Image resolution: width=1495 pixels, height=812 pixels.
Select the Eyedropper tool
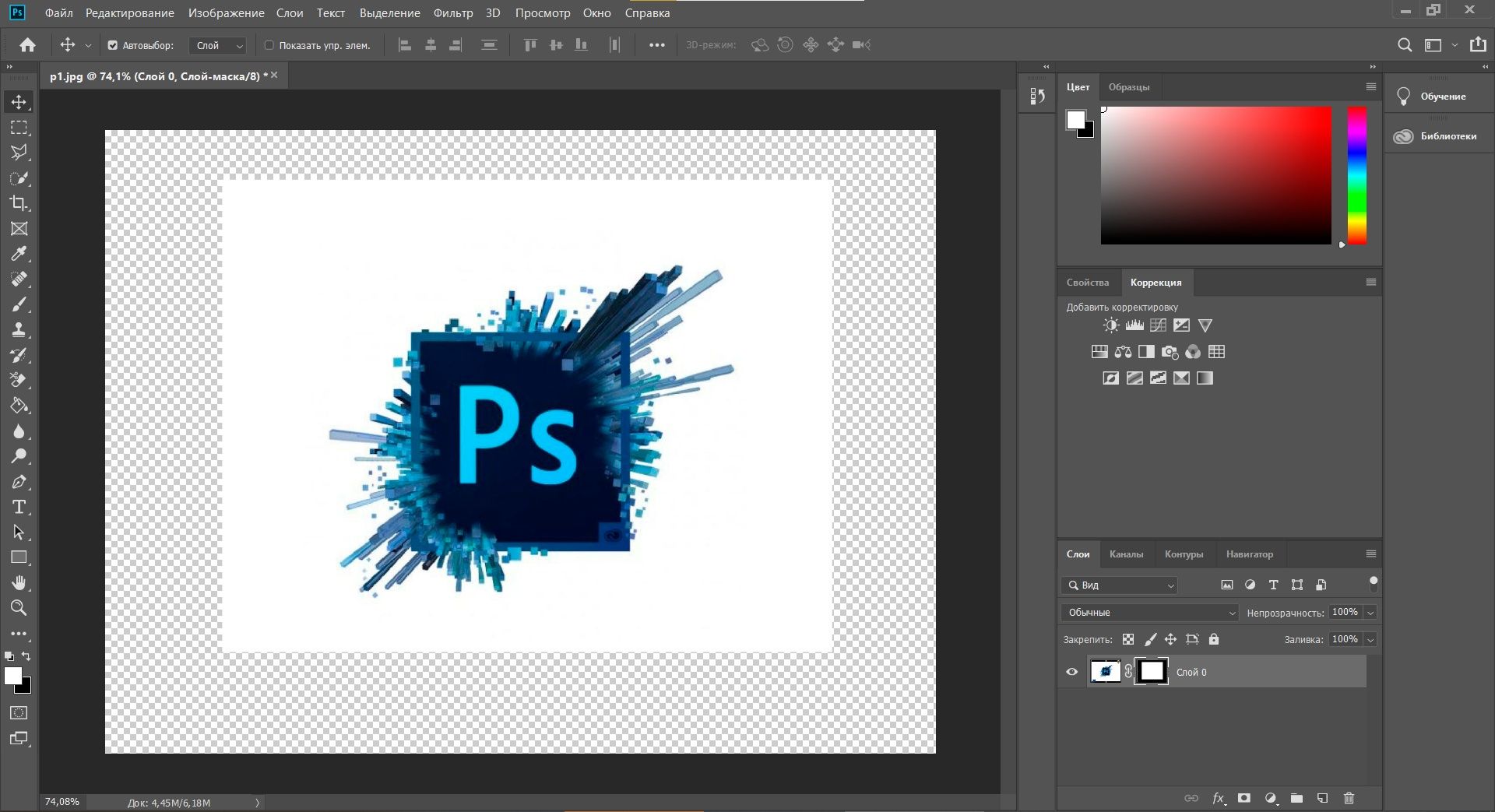coord(19,254)
